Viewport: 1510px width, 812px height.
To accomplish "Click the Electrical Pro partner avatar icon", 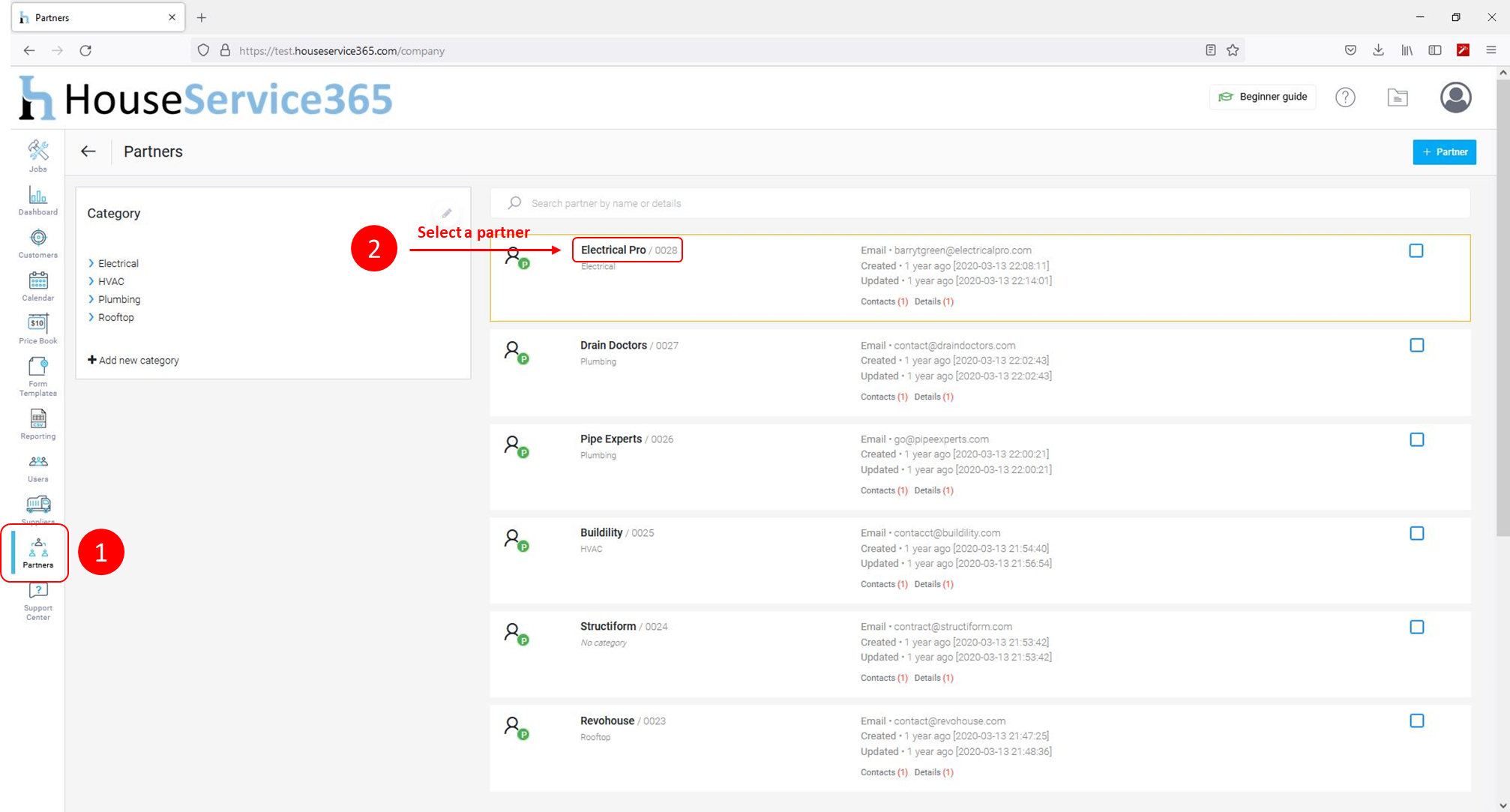I will (516, 258).
